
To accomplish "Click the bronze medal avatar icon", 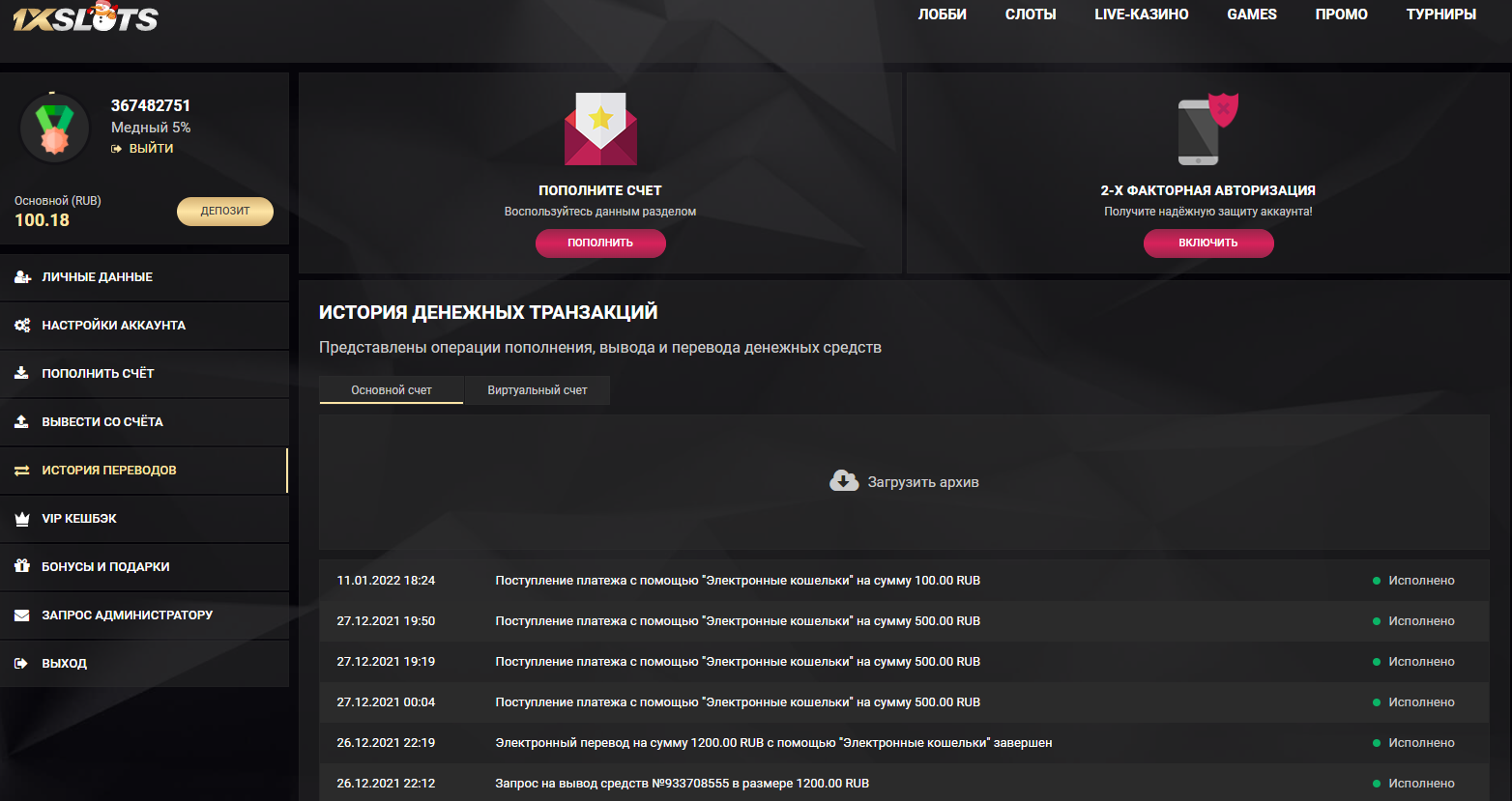I will (x=55, y=128).
